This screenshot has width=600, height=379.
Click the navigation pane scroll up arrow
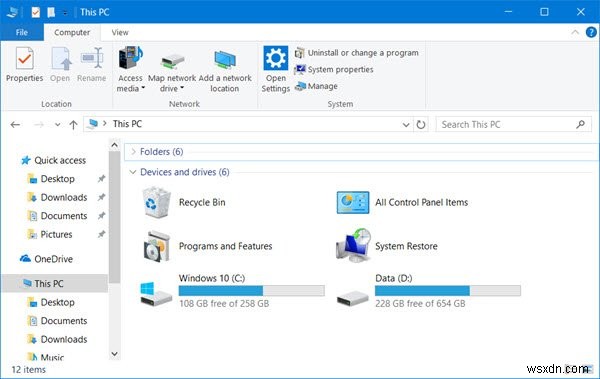click(114, 145)
